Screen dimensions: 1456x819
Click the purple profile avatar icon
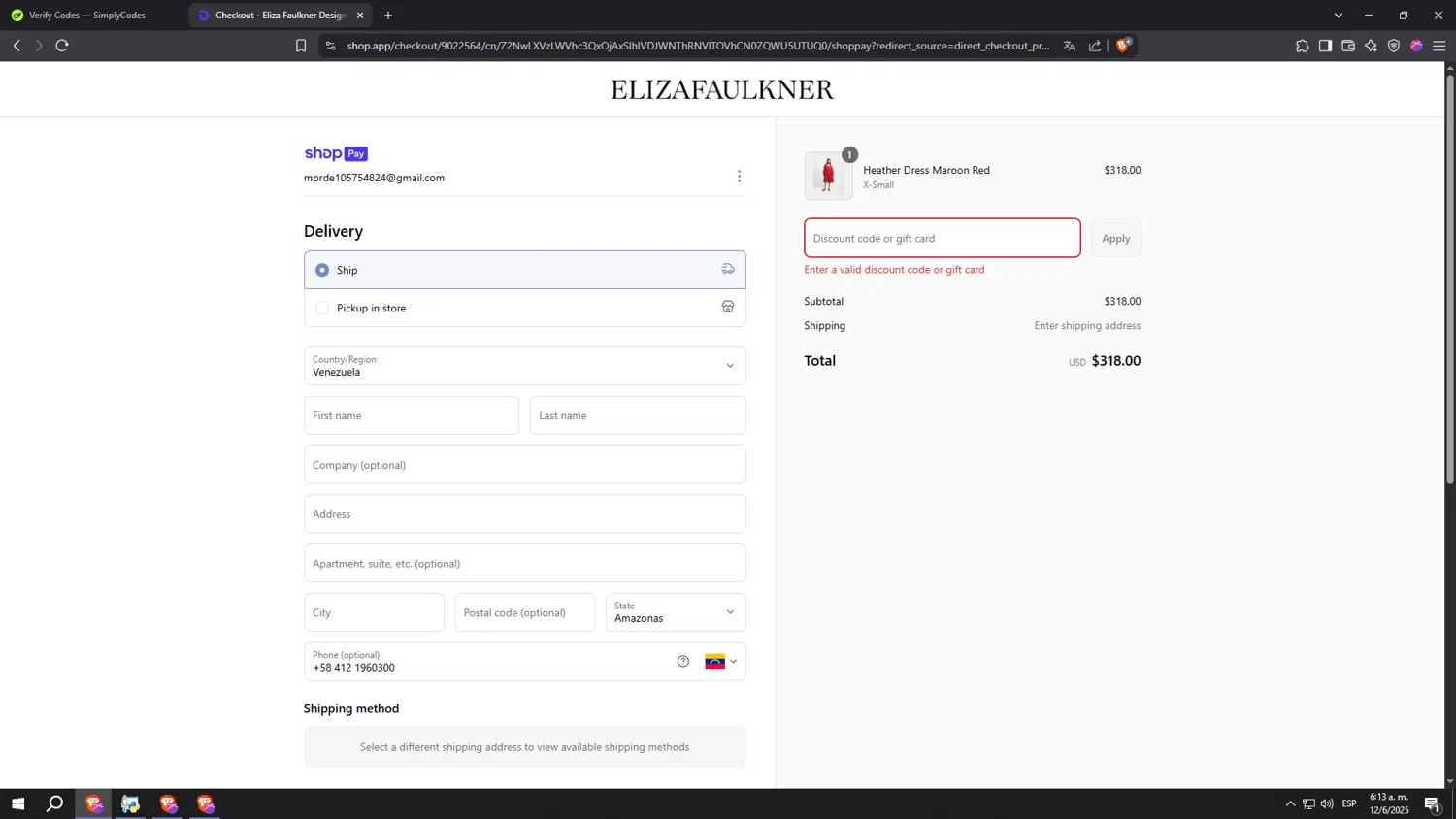pos(1416,46)
